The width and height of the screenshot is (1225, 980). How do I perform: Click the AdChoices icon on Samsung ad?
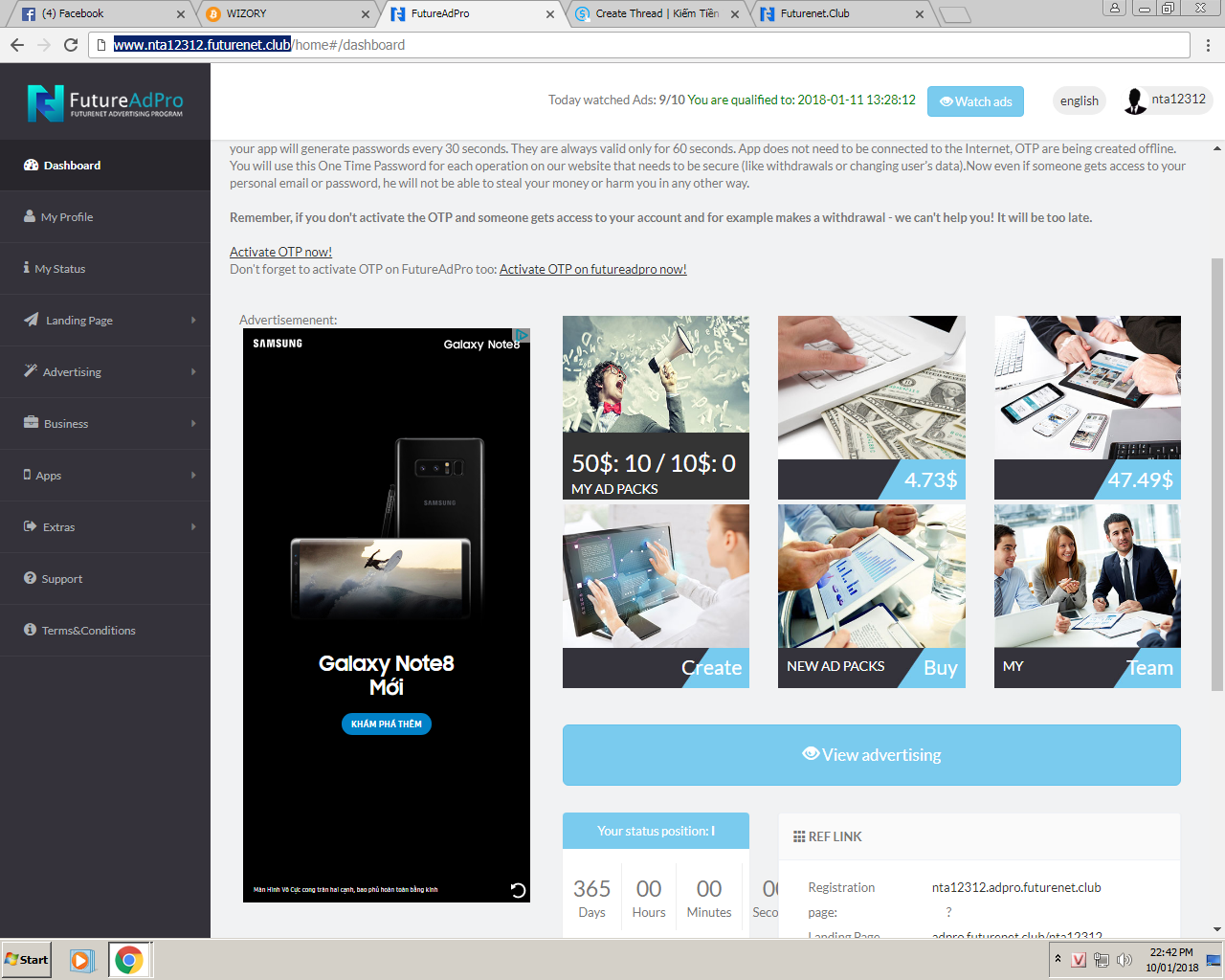[x=523, y=335]
